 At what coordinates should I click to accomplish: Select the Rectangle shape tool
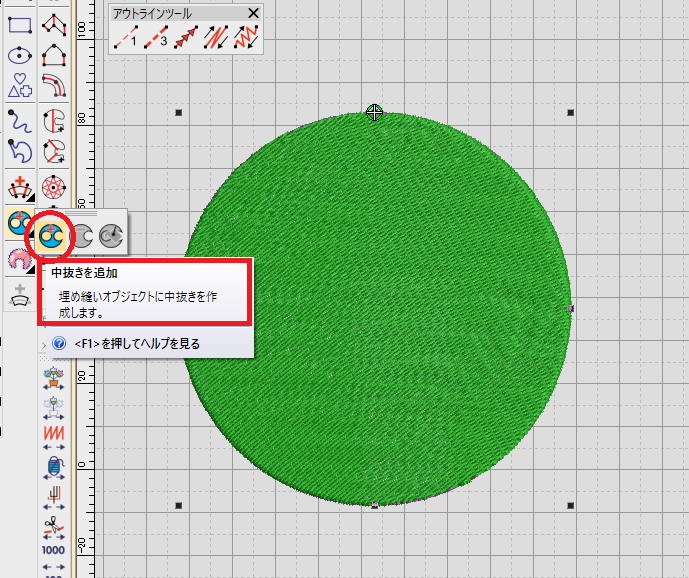20,25
